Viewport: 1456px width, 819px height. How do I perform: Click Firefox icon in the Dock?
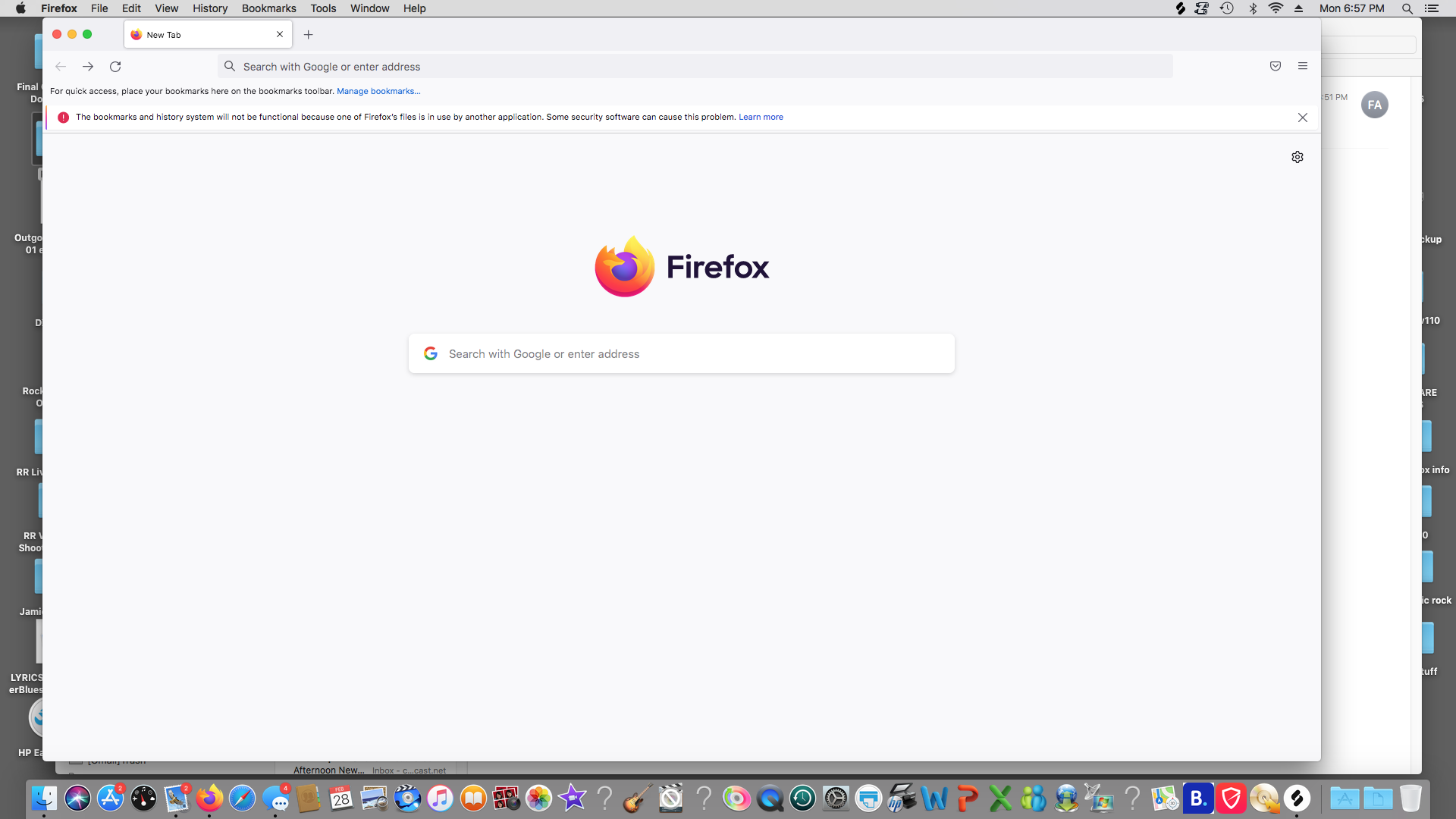[x=209, y=798]
